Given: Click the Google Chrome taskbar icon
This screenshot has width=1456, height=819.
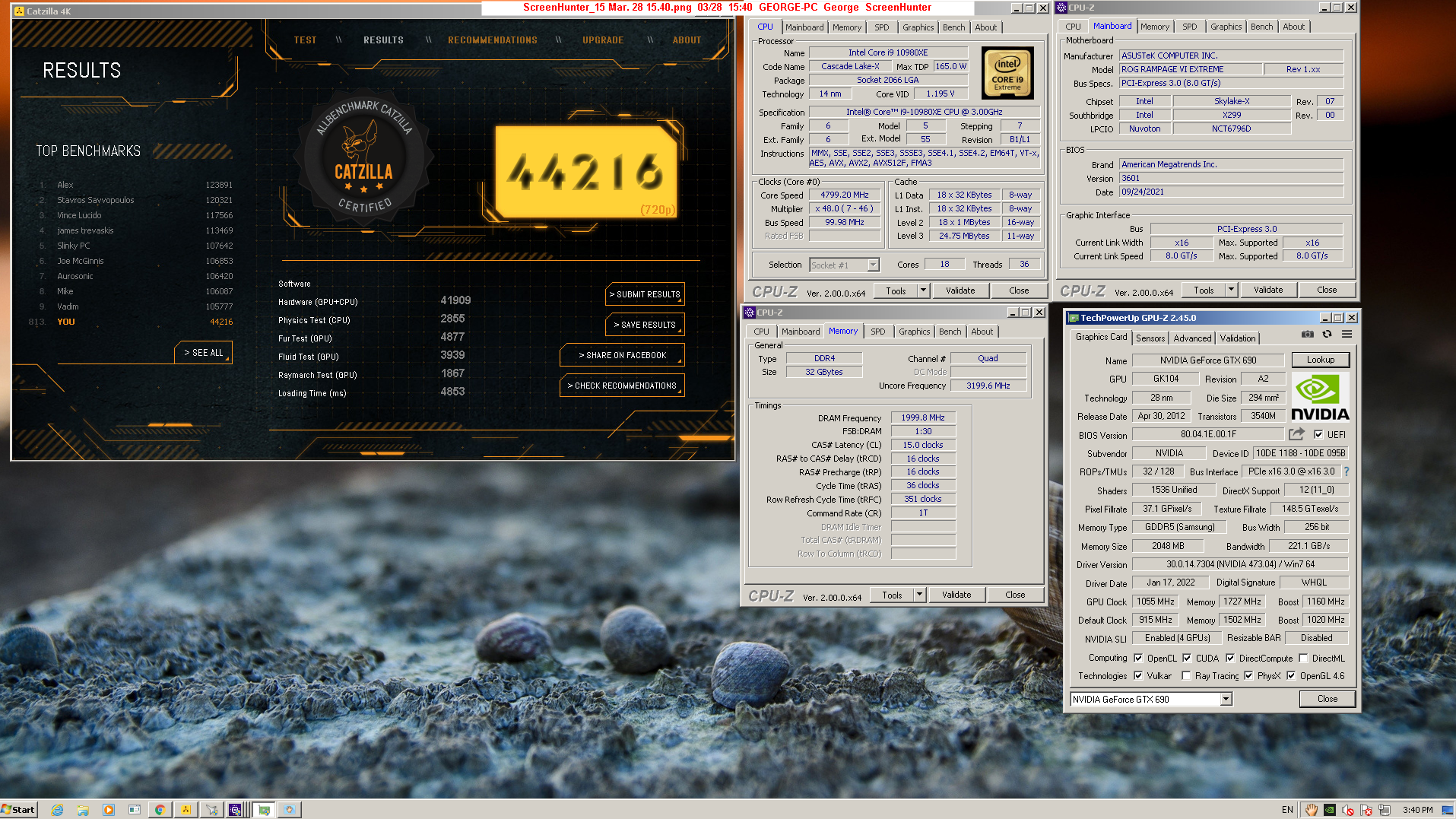Looking at the screenshot, I should point(160,810).
